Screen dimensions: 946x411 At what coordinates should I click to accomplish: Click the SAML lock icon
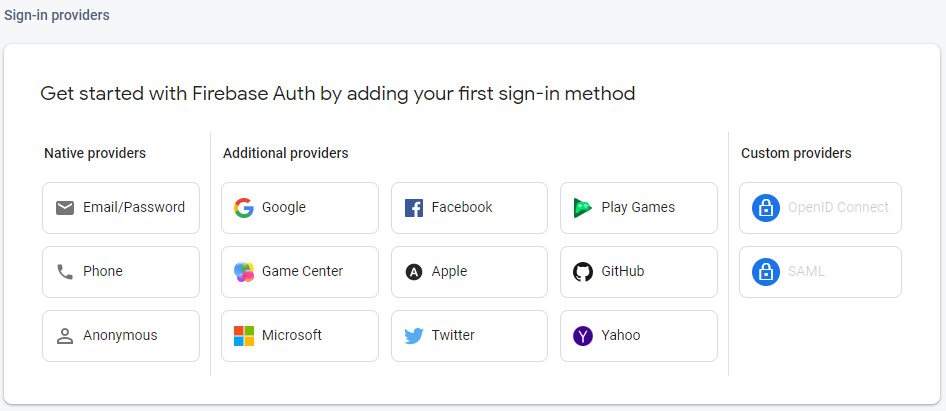pyautogui.click(x=765, y=272)
